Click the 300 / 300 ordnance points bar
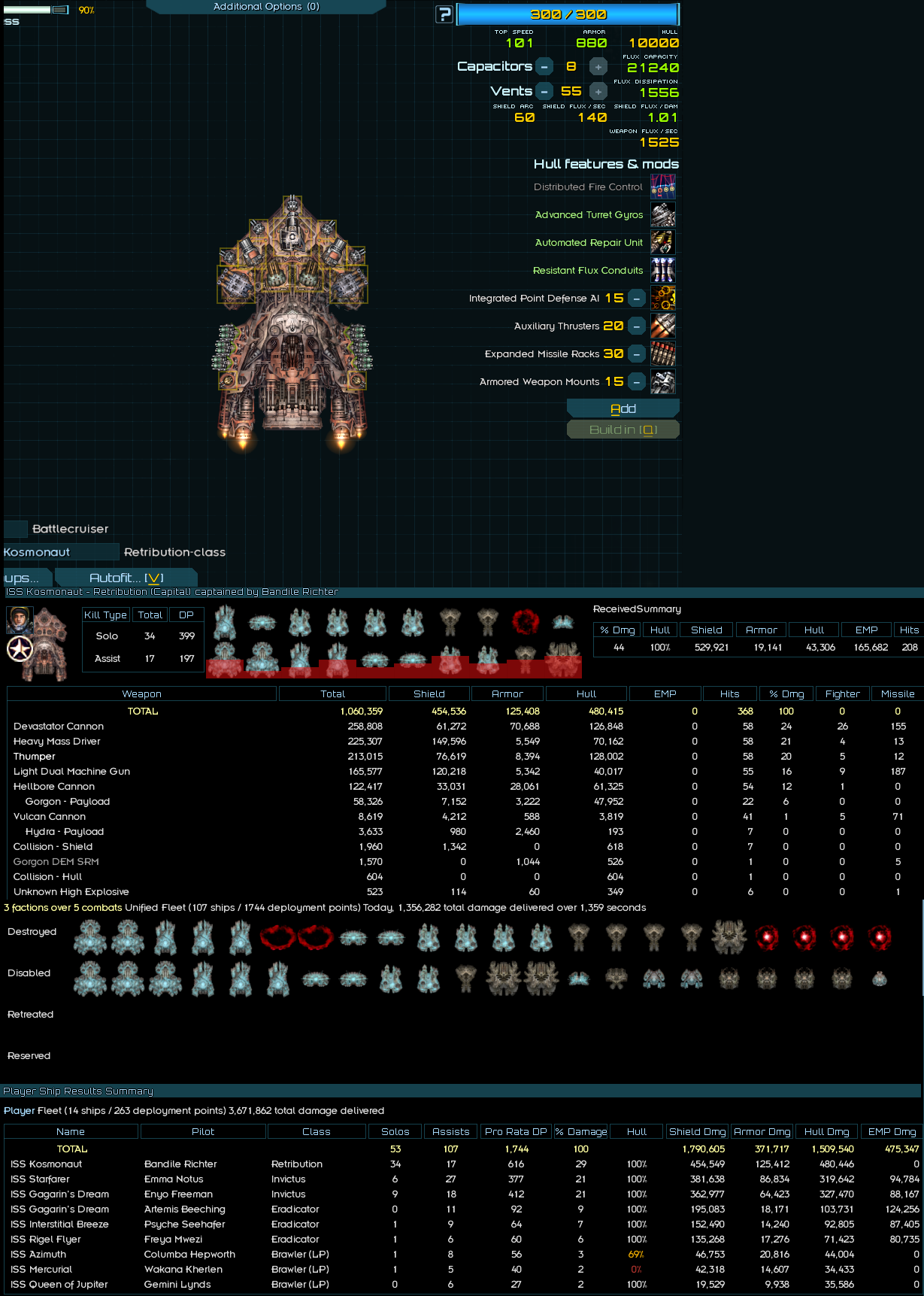 [568, 14]
